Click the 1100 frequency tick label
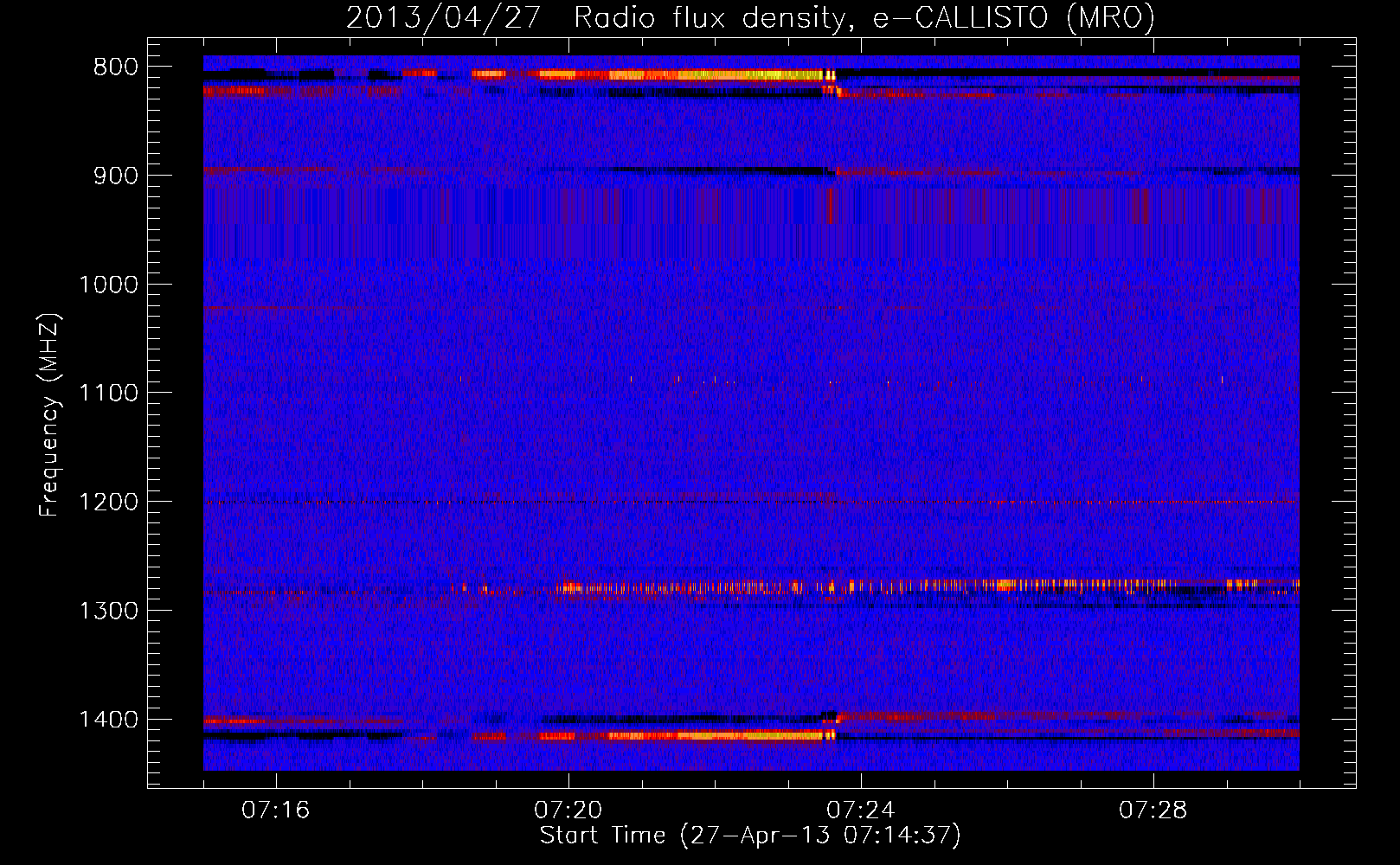 coord(108,394)
